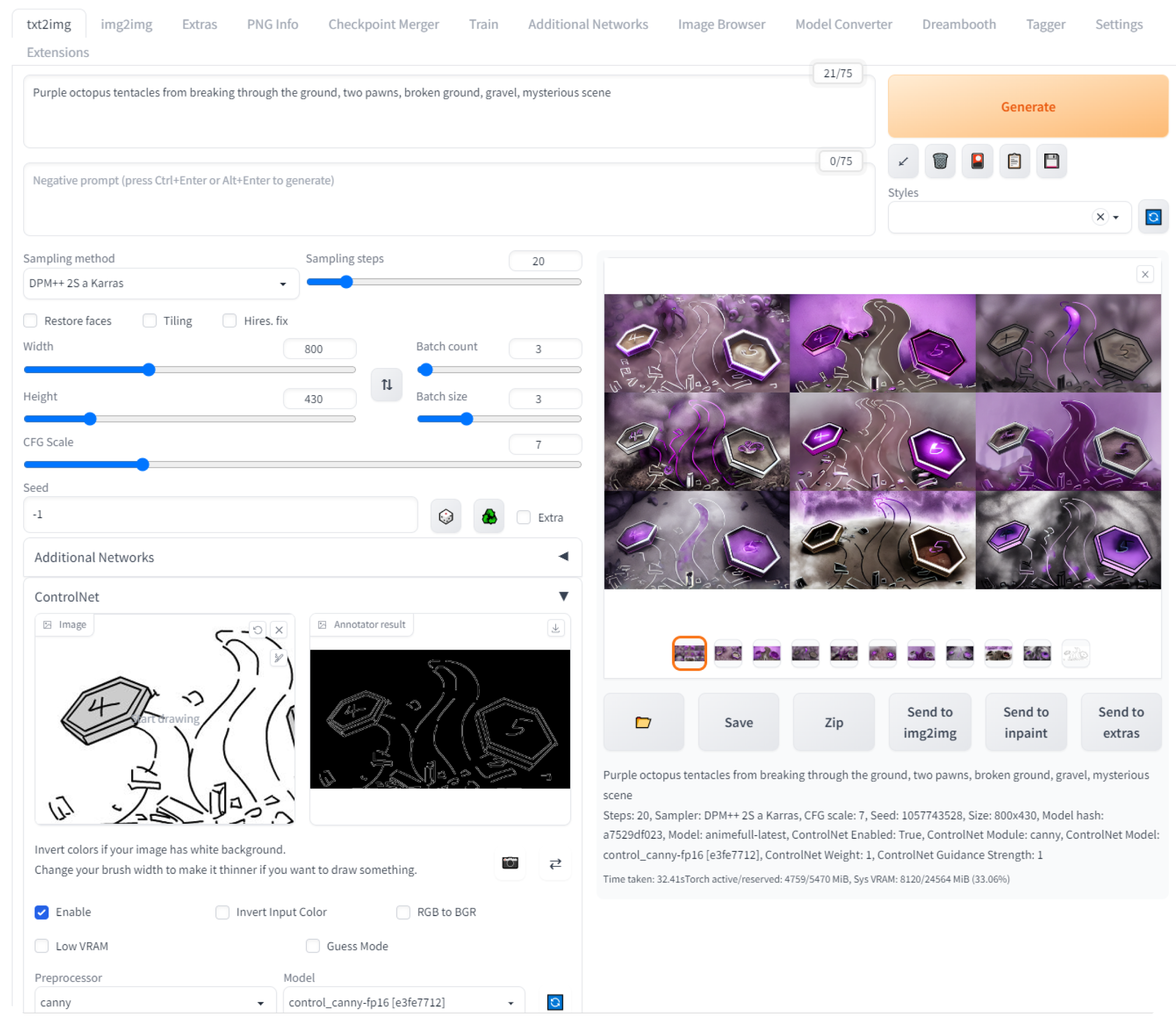Refresh the ControlNet model list

coord(555,1002)
